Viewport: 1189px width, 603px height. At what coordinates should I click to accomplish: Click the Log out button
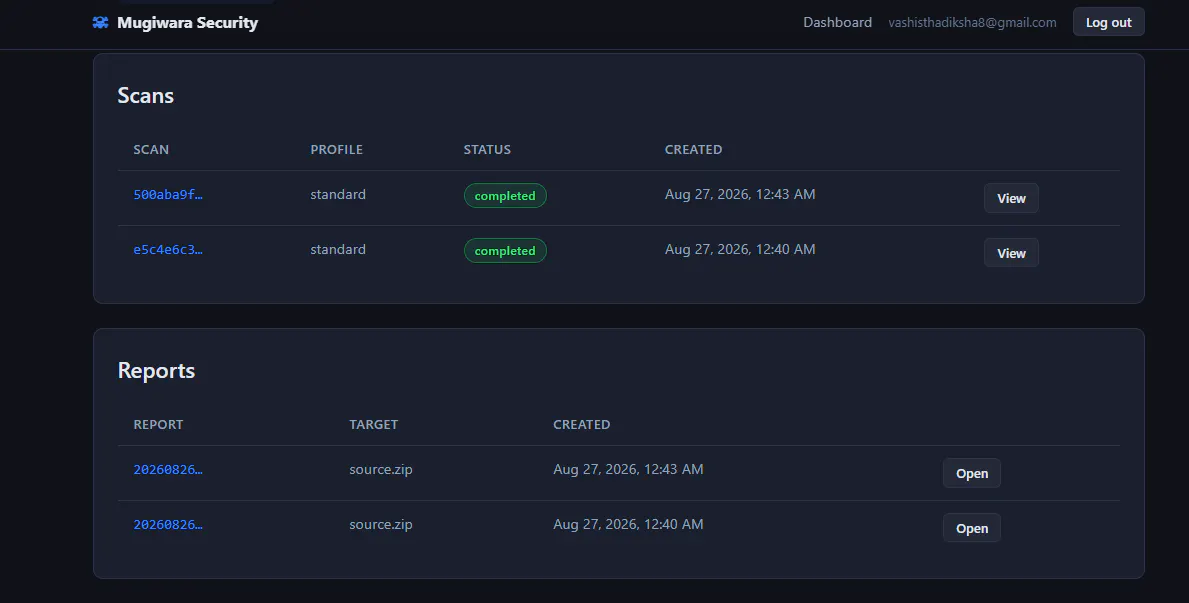[1108, 22]
